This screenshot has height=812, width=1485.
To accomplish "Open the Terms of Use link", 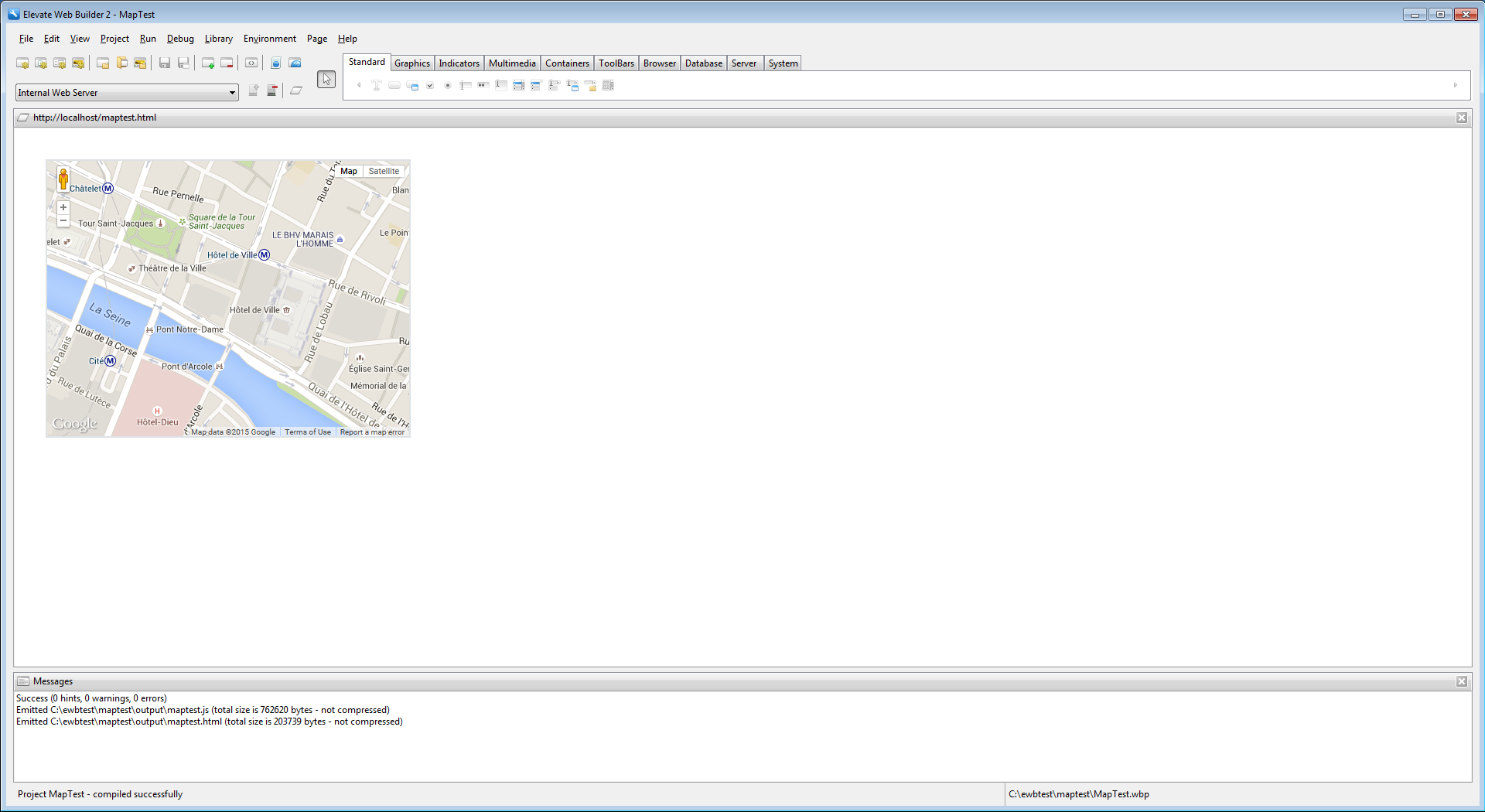I will click(308, 432).
